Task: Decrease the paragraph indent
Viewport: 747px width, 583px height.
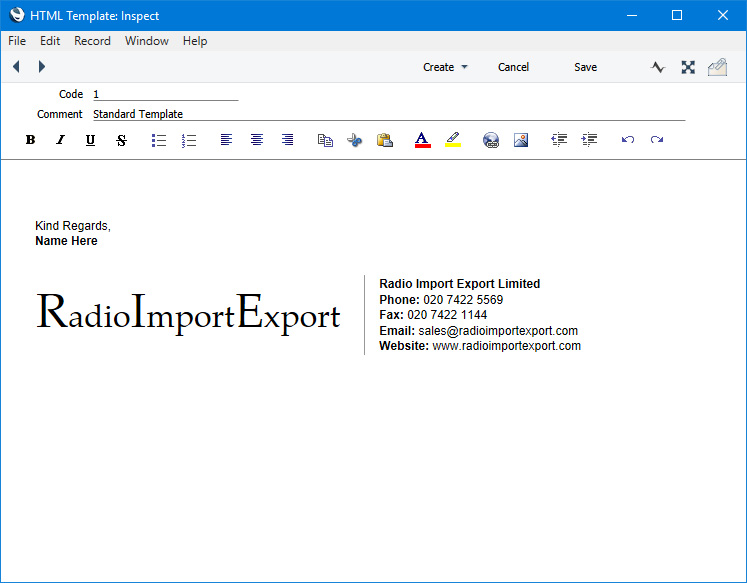Action: 559,140
